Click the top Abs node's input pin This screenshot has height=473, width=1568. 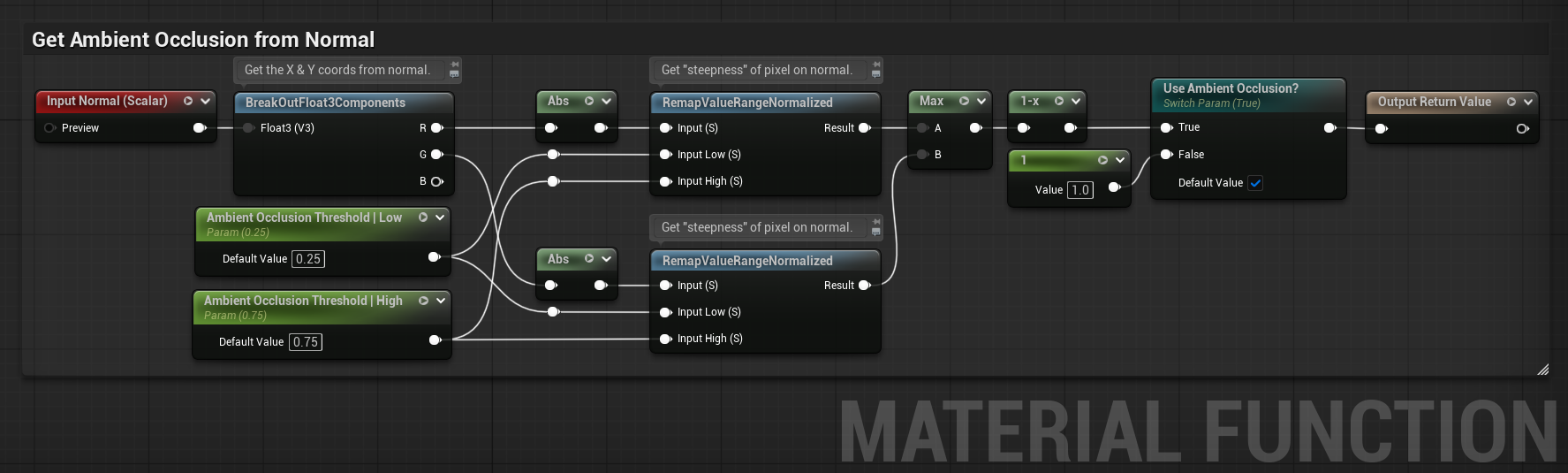(551, 128)
